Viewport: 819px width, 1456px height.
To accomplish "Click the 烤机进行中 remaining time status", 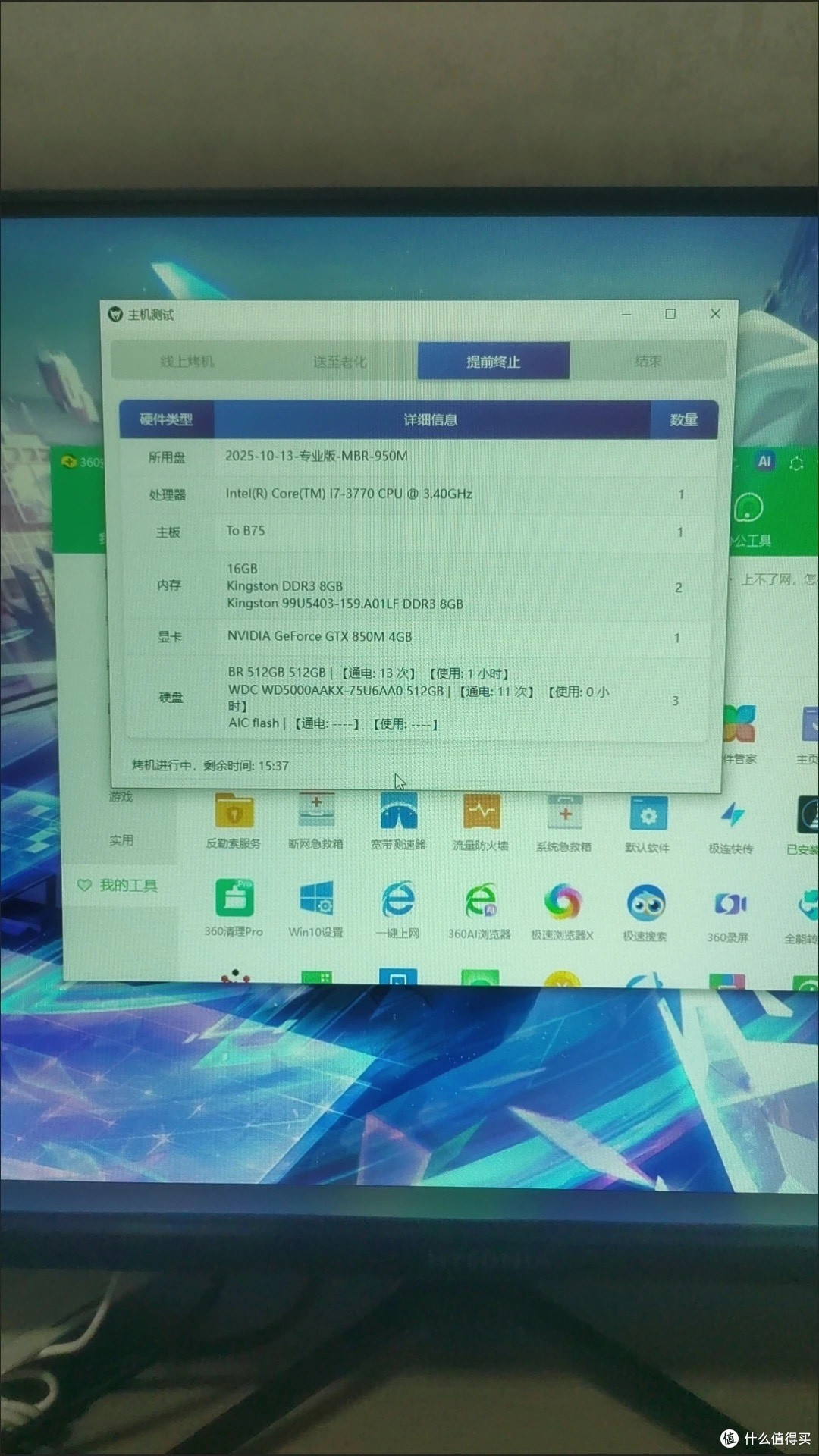I will [x=210, y=765].
